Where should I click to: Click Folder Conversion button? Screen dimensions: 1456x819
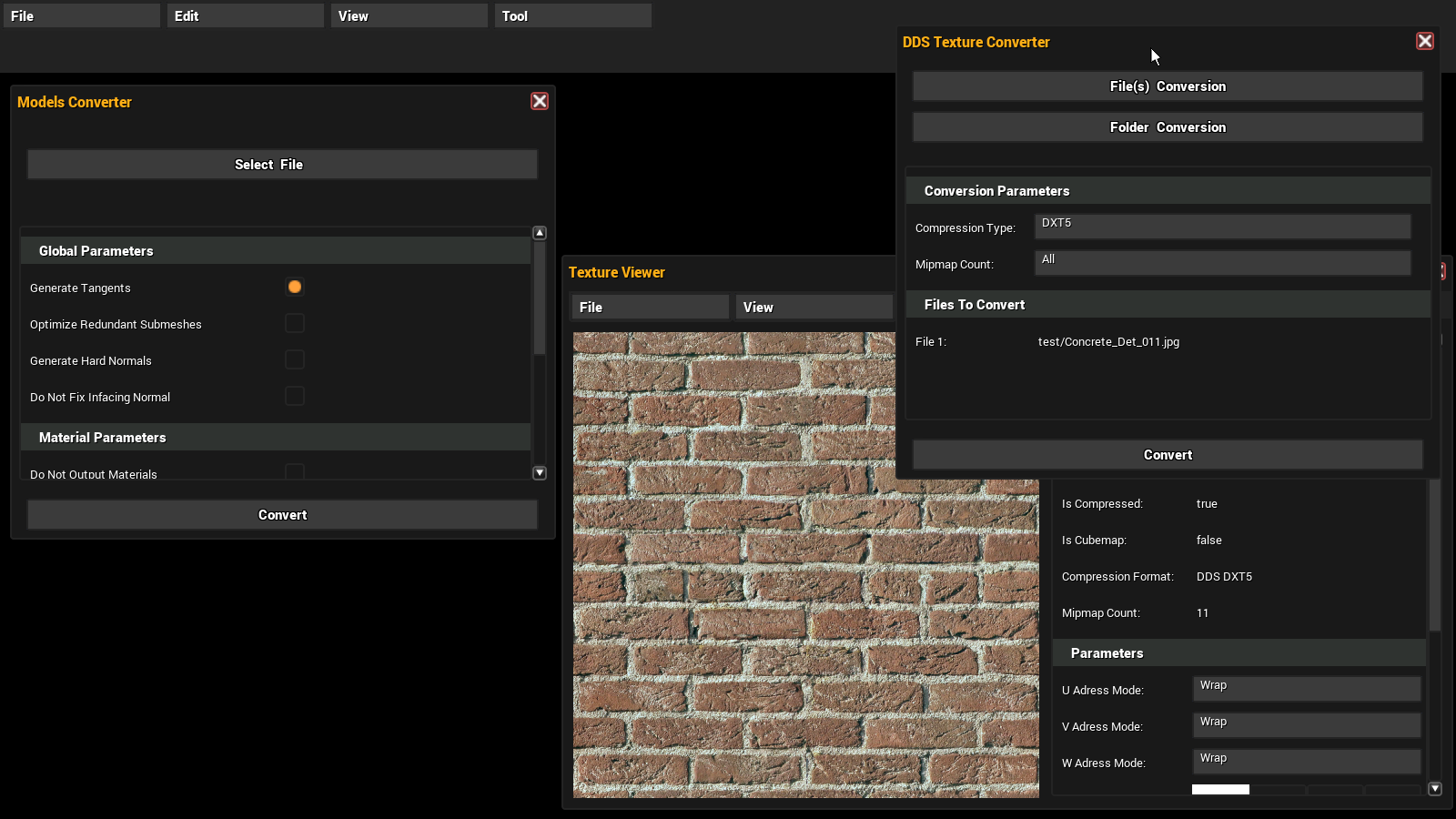1168,127
